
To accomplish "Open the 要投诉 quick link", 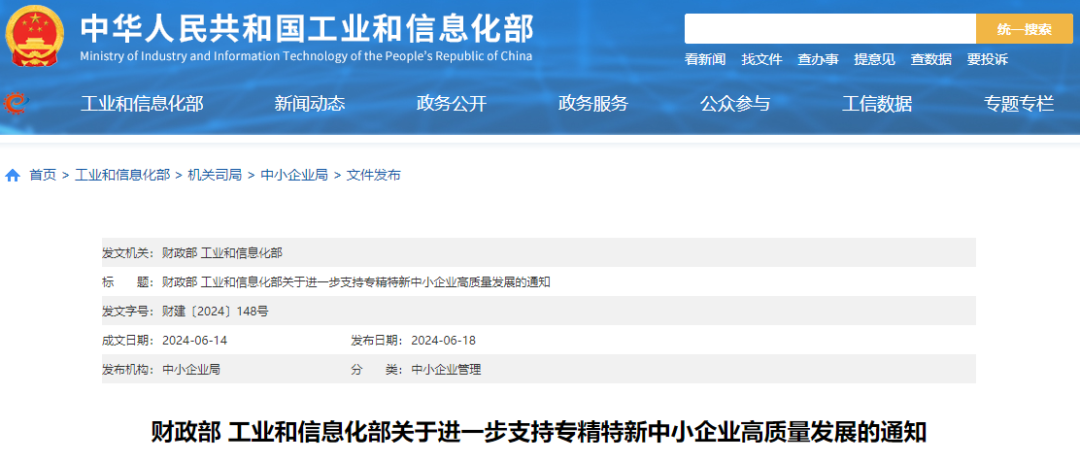I will [x=987, y=60].
